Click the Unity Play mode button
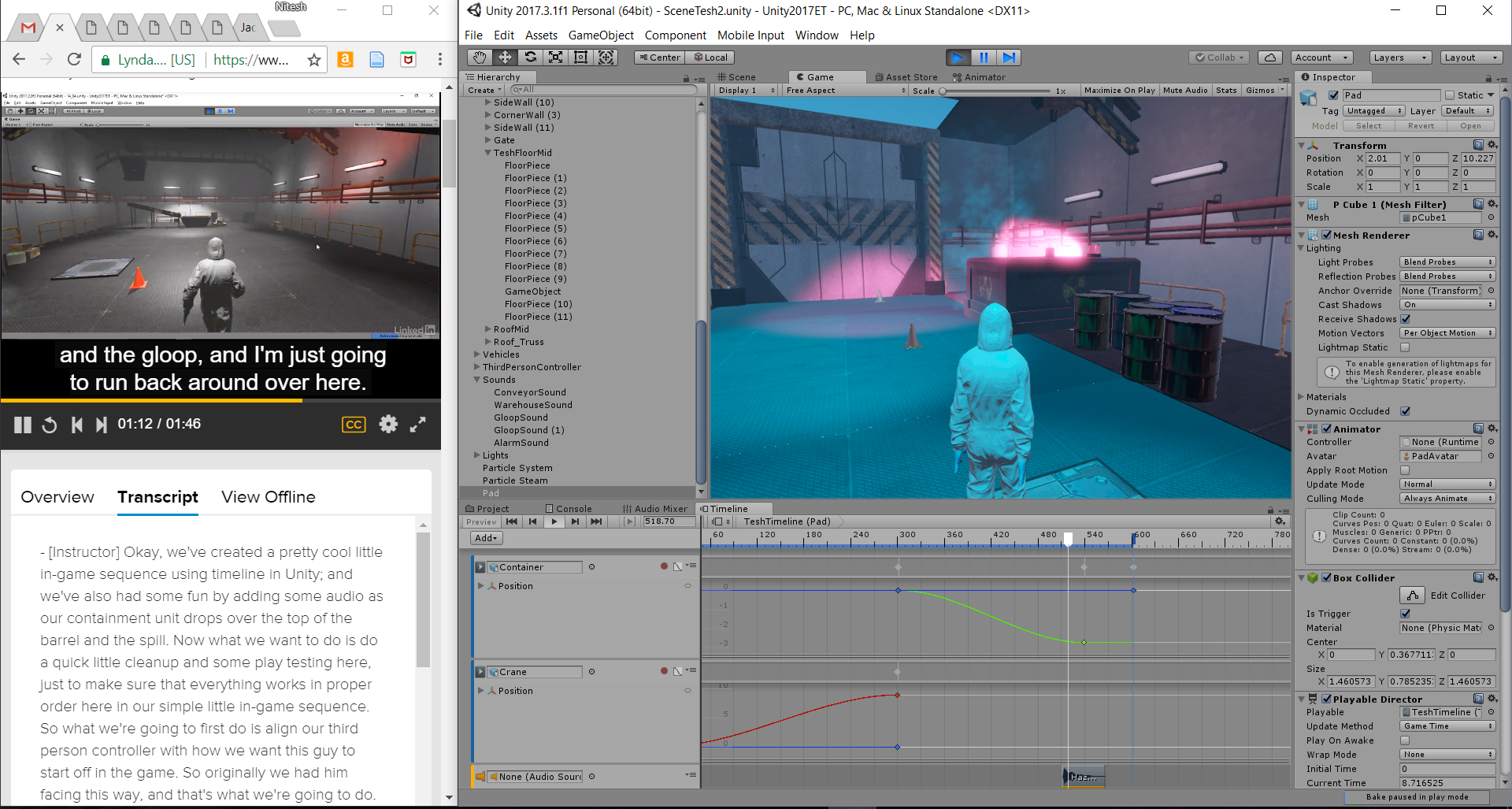Screen dimensions: 1512x809 [958, 58]
